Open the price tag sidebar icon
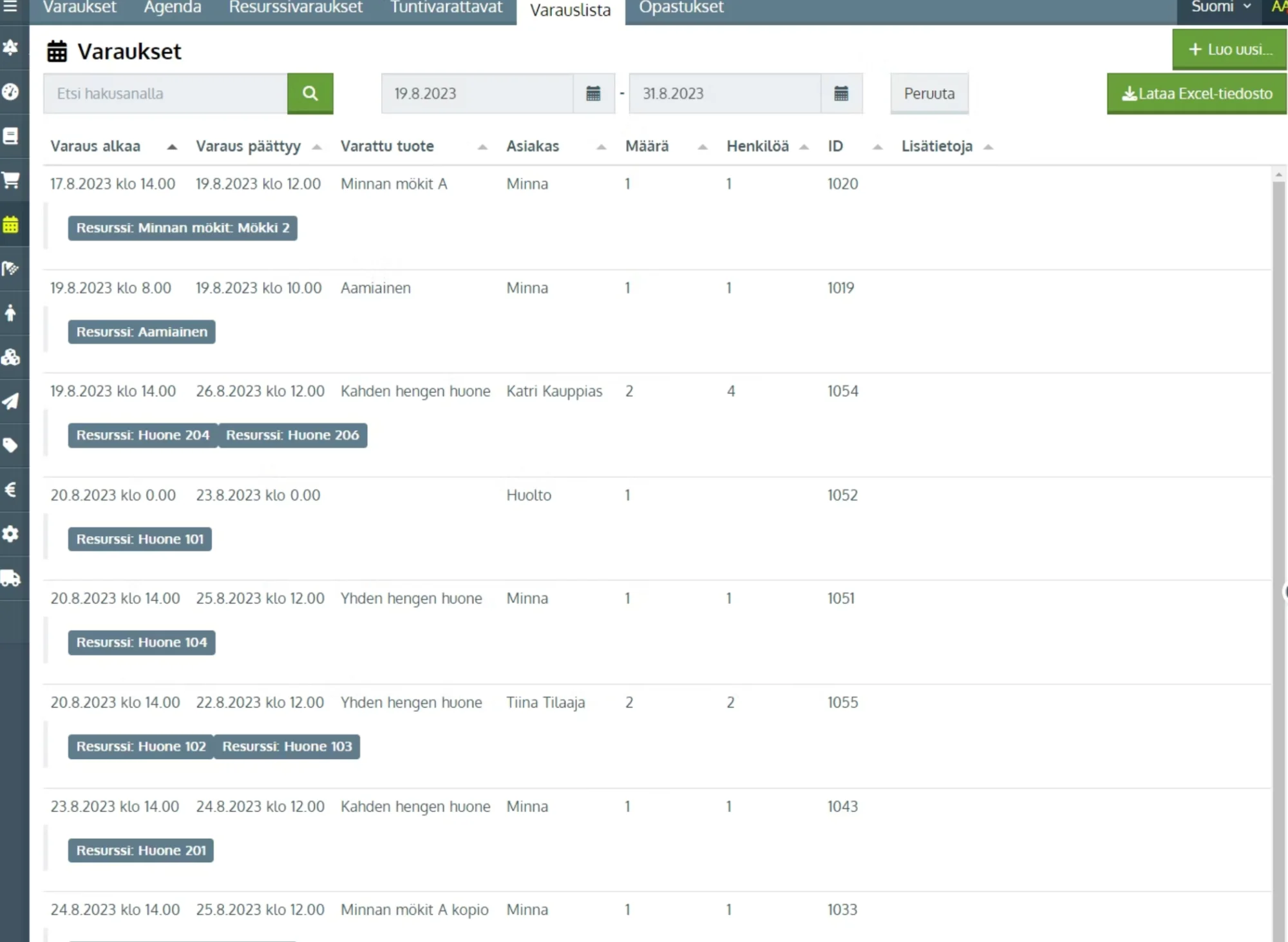This screenshot has height=942, width=1288. [10, 445]
